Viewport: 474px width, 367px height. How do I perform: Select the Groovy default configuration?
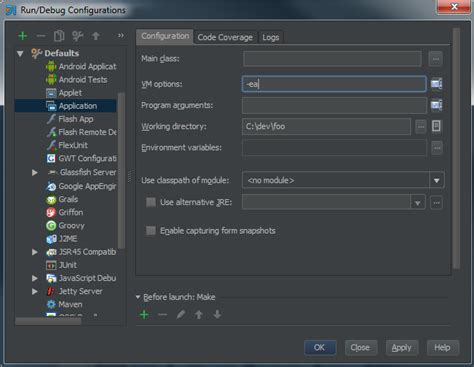point(65,226)
